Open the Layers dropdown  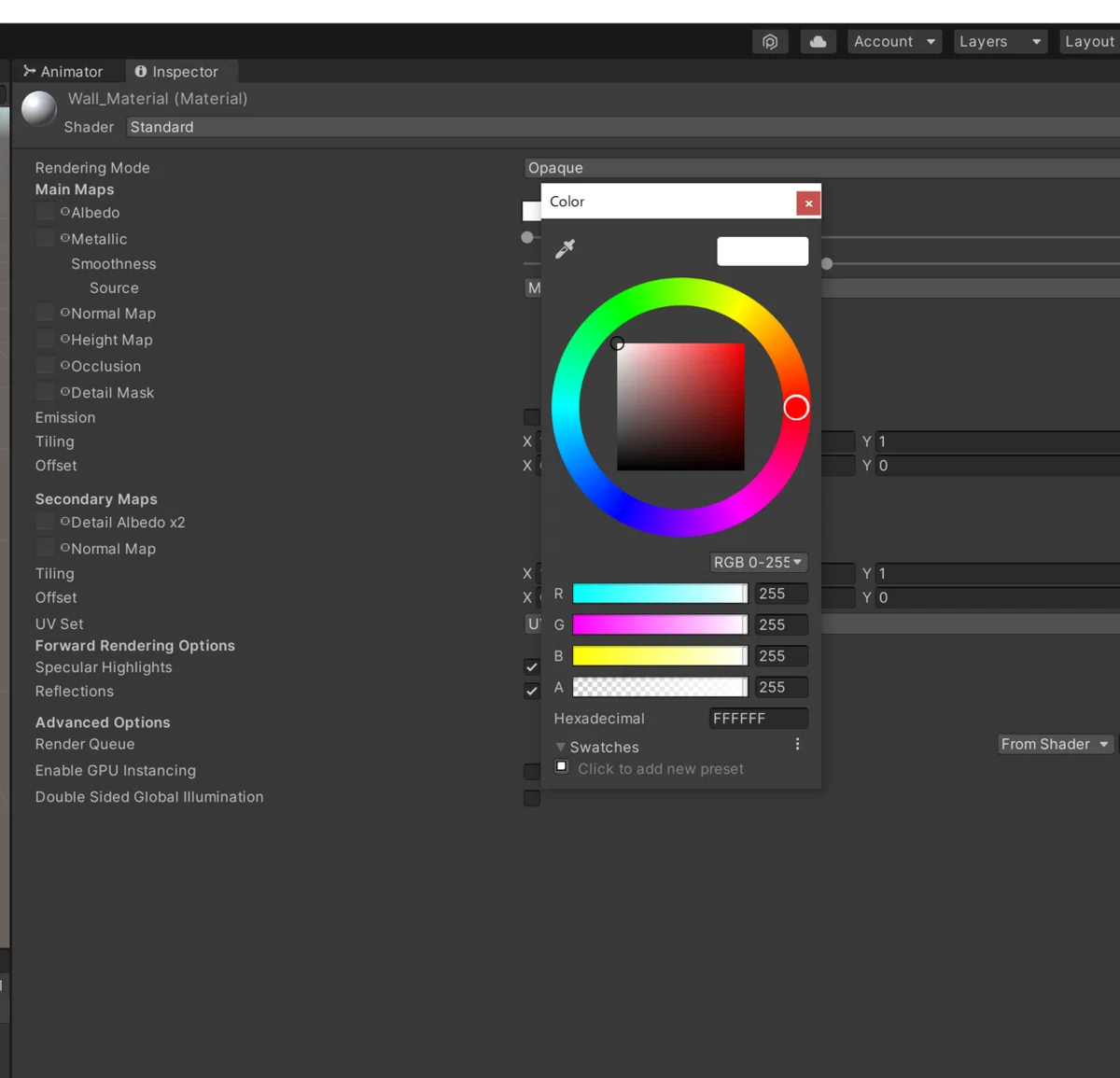[x=1000, y=42]
